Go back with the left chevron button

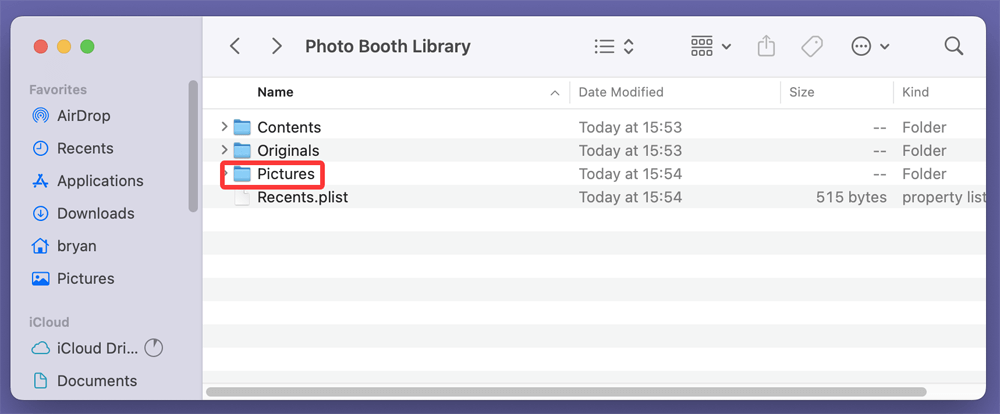pos(235,46)
